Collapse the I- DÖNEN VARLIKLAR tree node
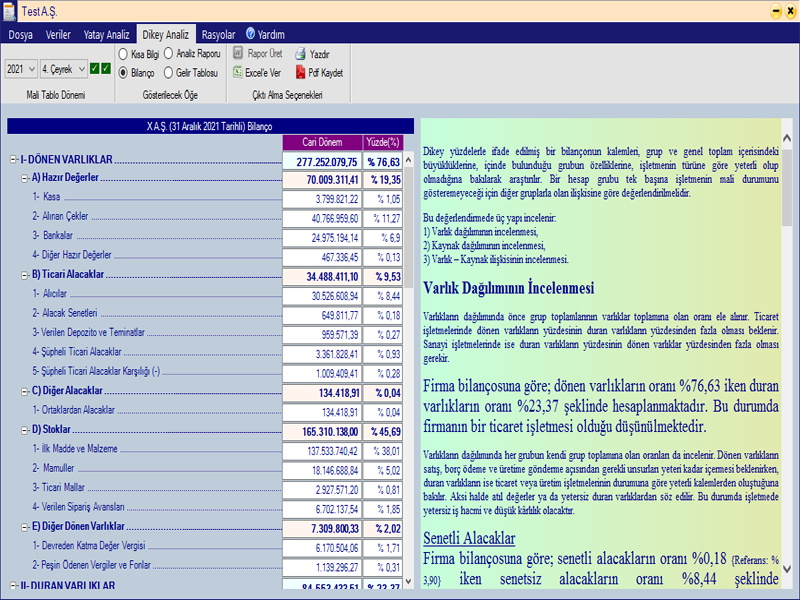Viewport: 800px width, 600px height. (x=14, y=160)
